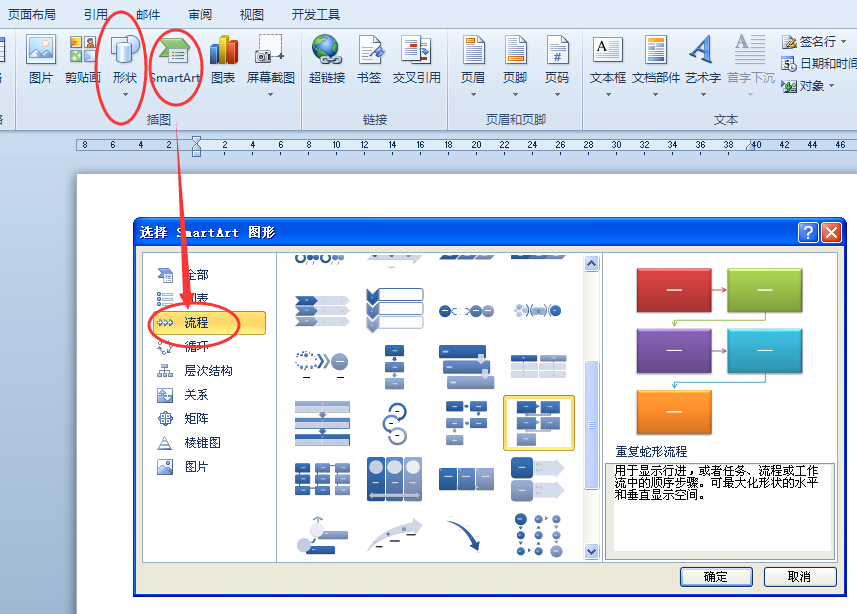Select the Pyramid (棱锥图) category
857x614 pixels.
[x=209, y=443]
